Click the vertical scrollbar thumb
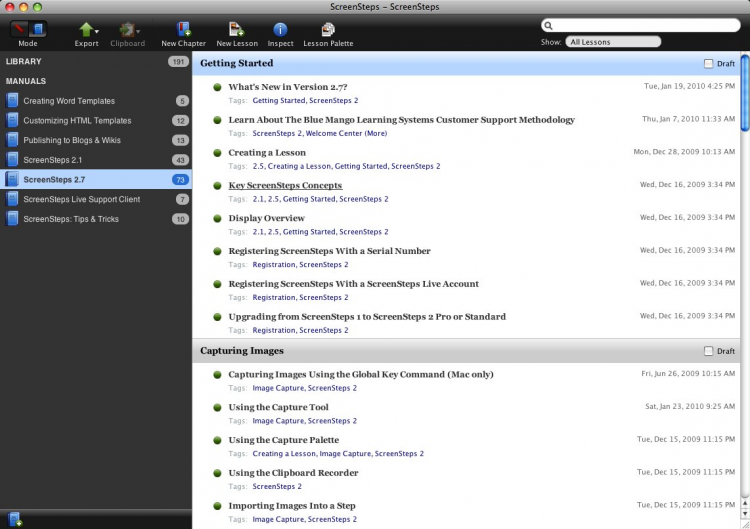750x529 pixels. click(745, 93)
